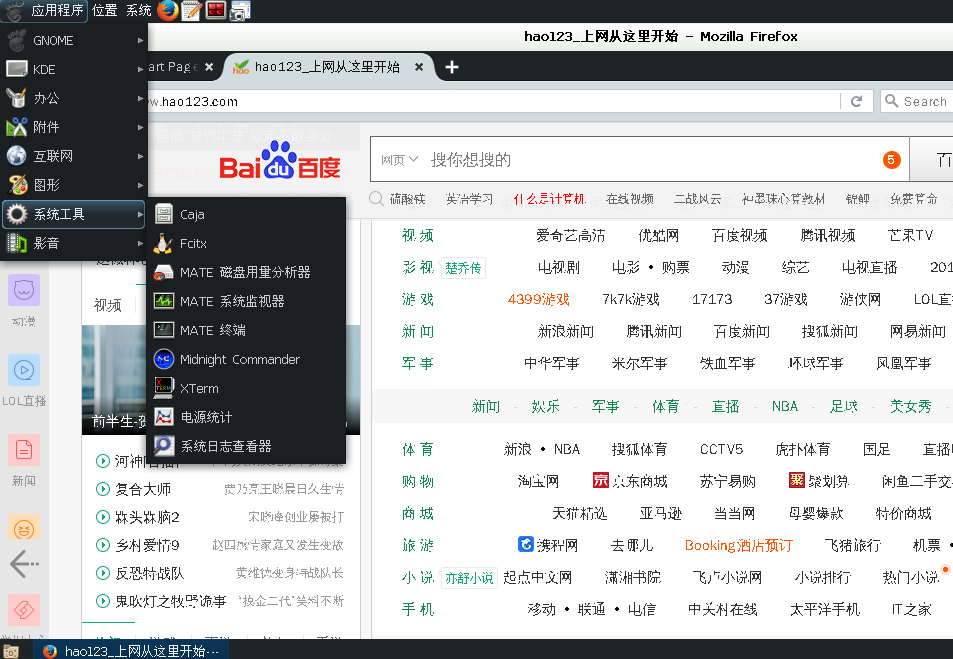Click the Baidu logo
Viewport: 953px width, 659px height.
point(280,160)
